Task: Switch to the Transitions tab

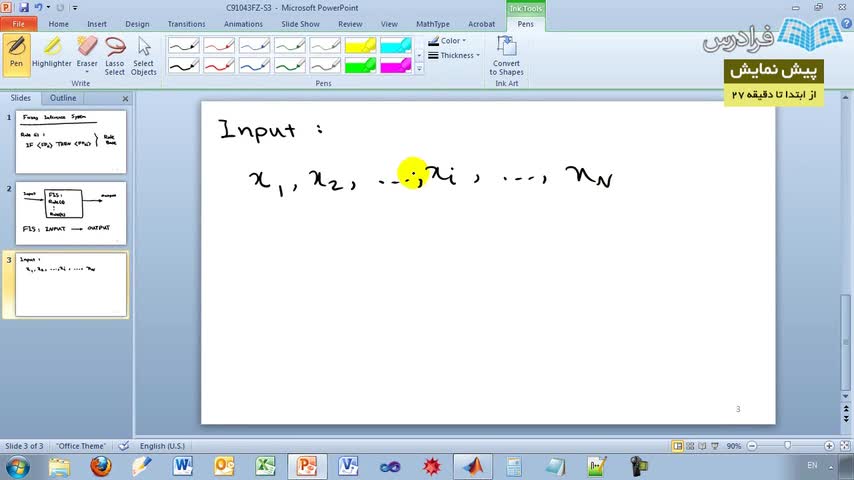Action: [x=186, y=24]
